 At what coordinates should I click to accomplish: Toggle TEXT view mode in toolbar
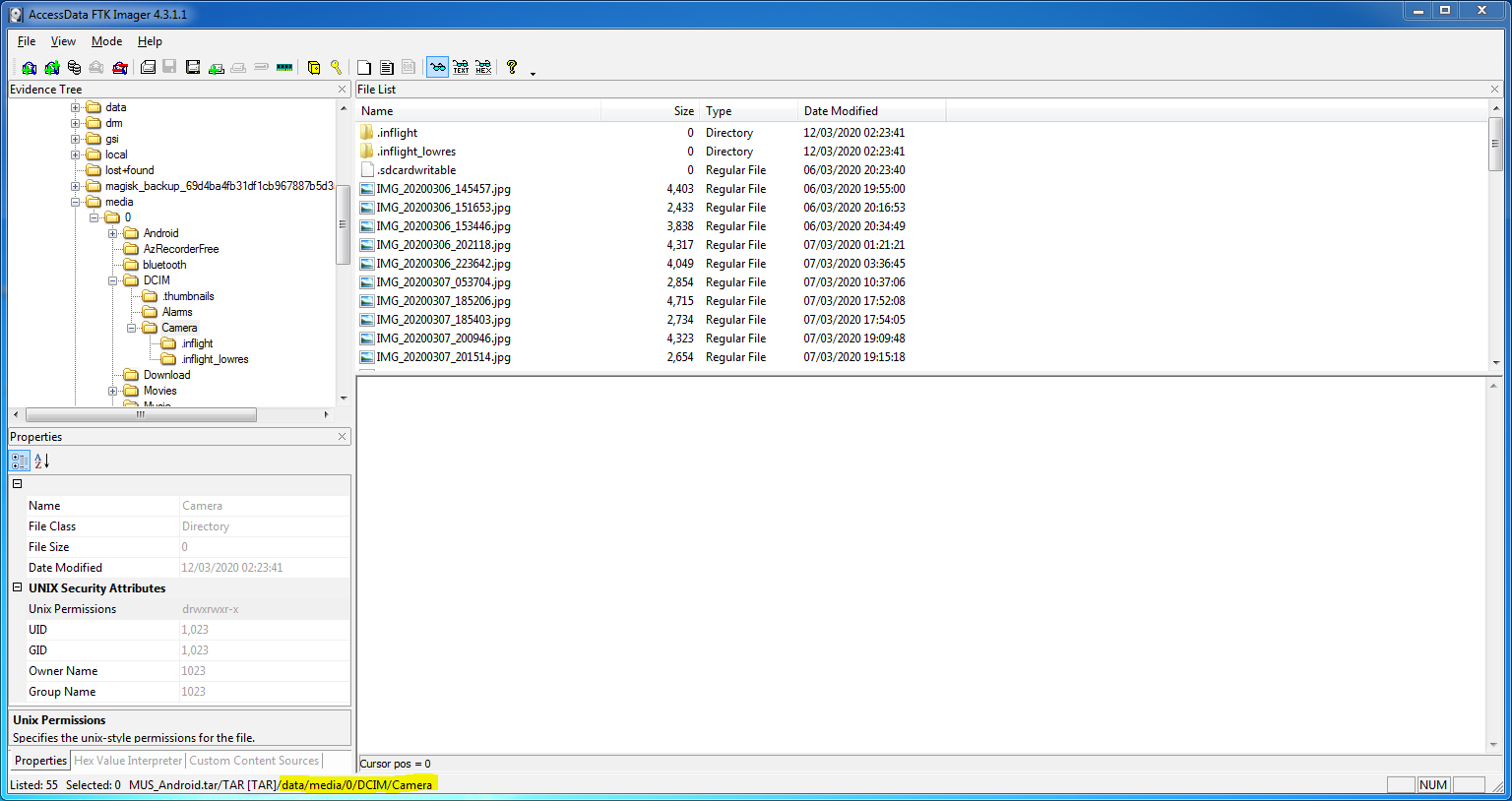pyautogui.click(x=461, y=68)
